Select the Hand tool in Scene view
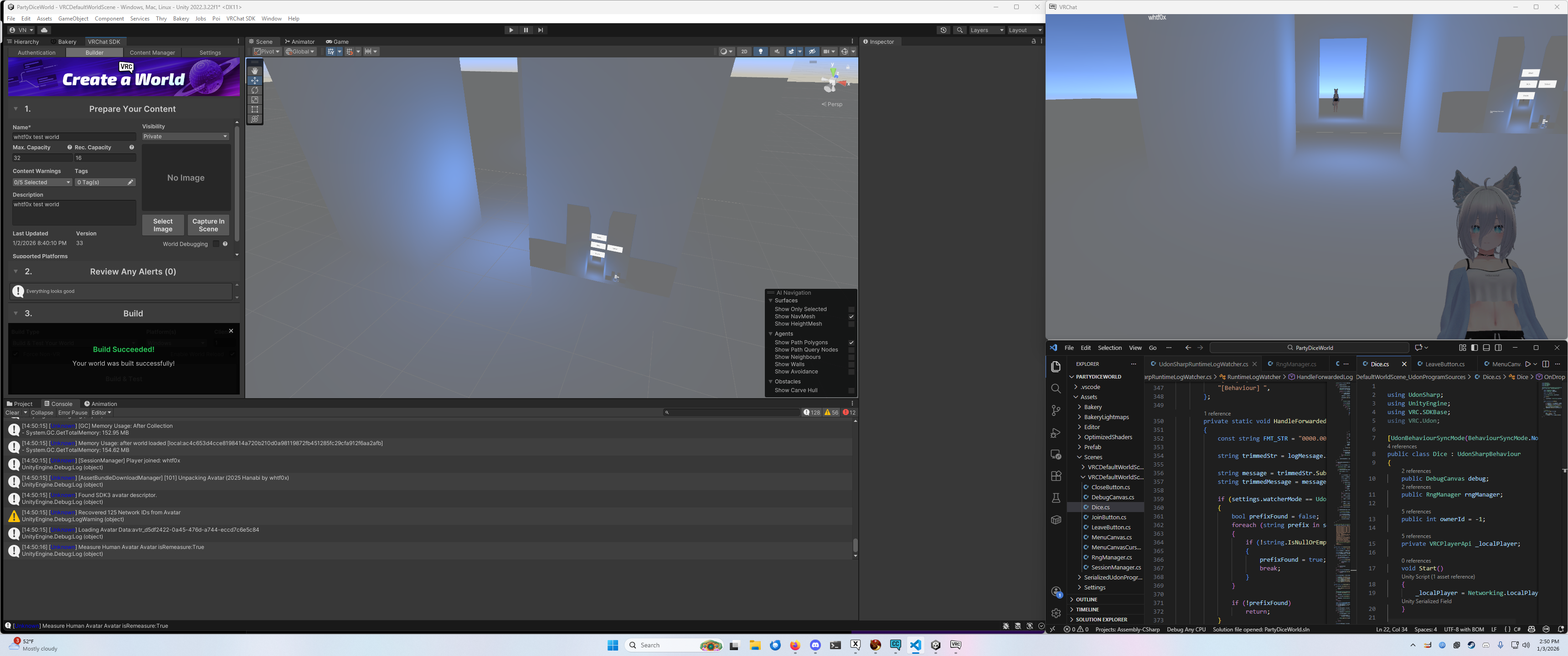 pos(254,71)
